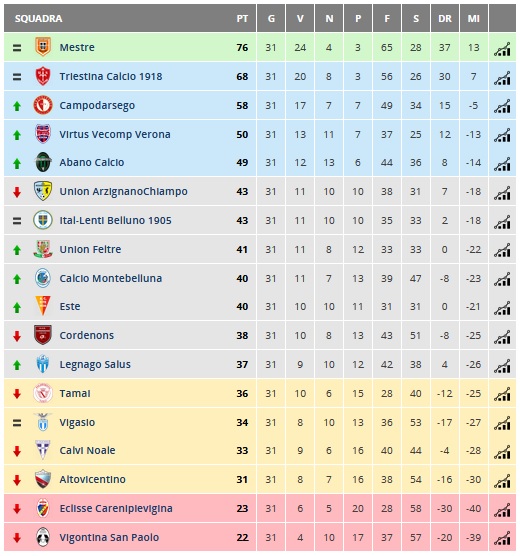The width and height of the screenshot is (520, 556).
Task: Click the Vigontina San Paolo club logo
Action: pos(43,537)
